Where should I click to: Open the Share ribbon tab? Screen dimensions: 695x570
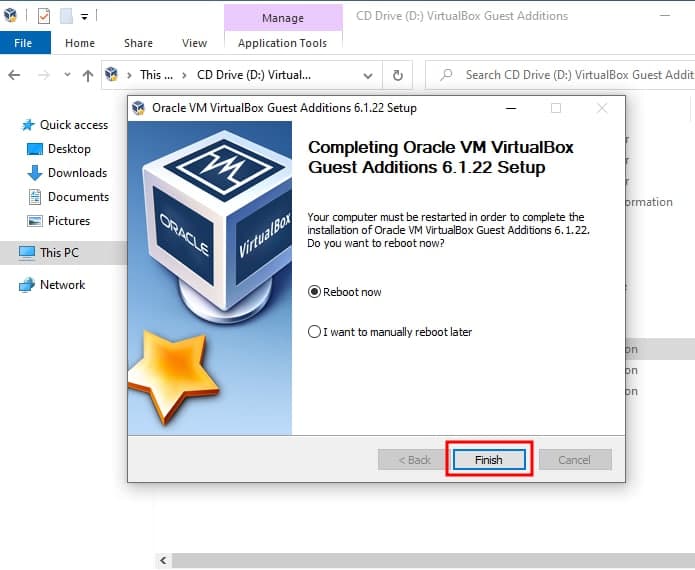click(138, 43)
